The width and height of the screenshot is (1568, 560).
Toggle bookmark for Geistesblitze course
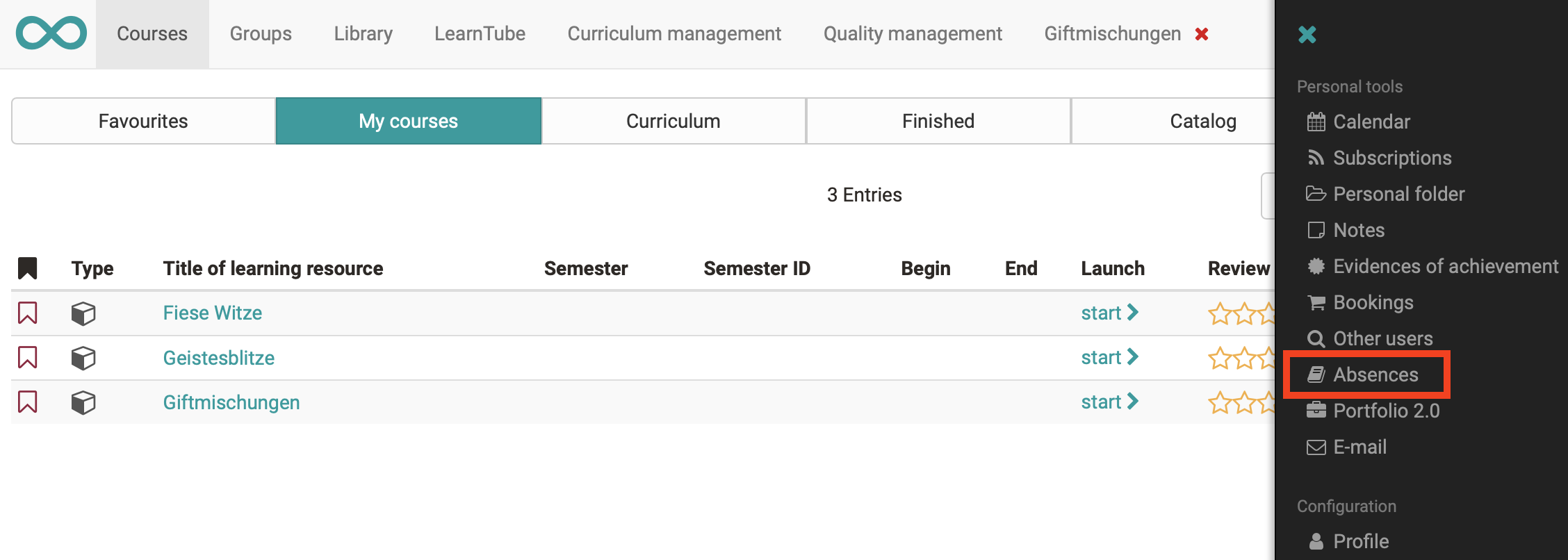28,358
